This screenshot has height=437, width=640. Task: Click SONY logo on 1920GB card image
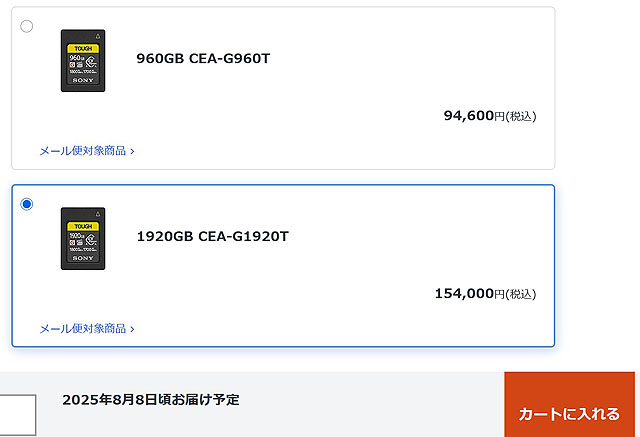[x=83, y=258]
